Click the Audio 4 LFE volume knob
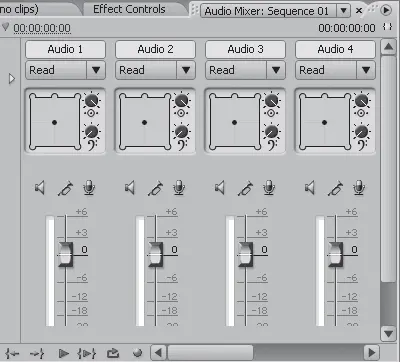Viewport: 400px width, 362px height. coord(361,132)
